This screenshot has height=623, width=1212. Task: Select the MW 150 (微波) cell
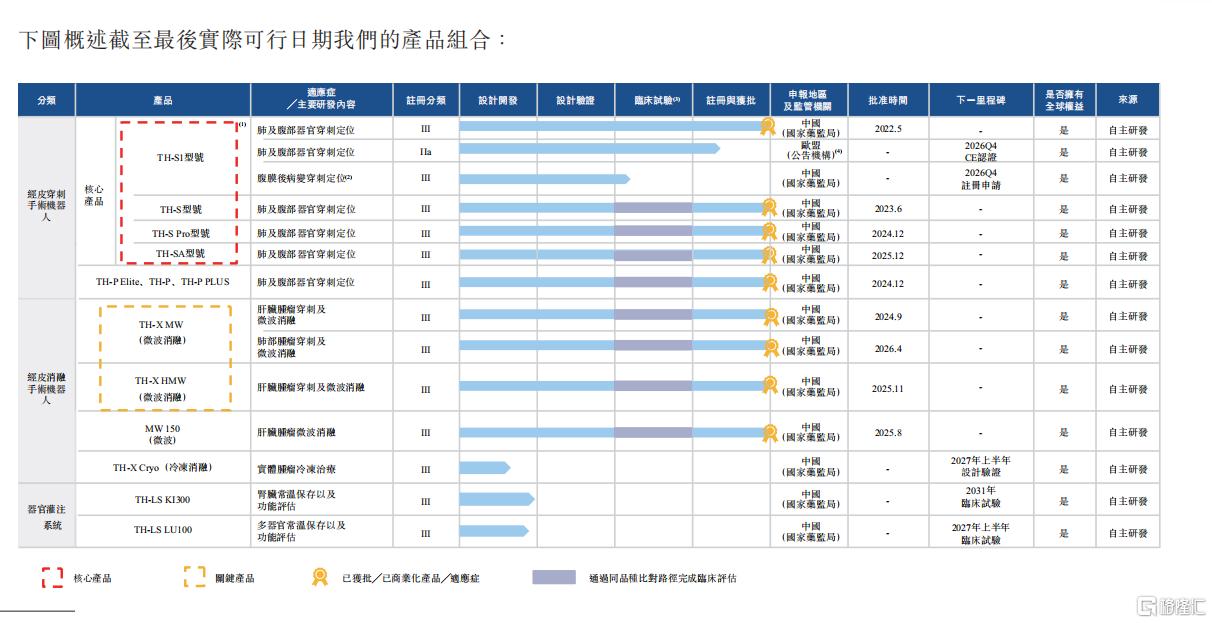[x=163, y=434]
